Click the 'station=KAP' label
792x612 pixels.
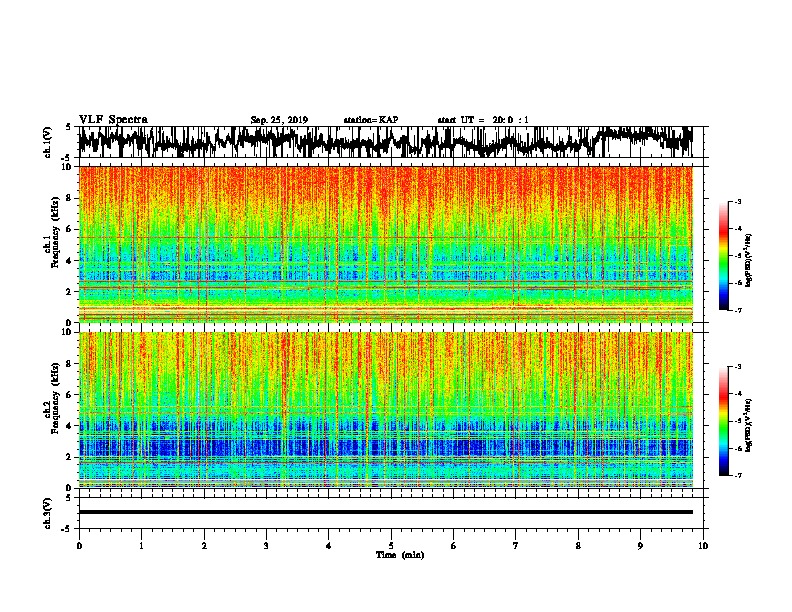371,120
